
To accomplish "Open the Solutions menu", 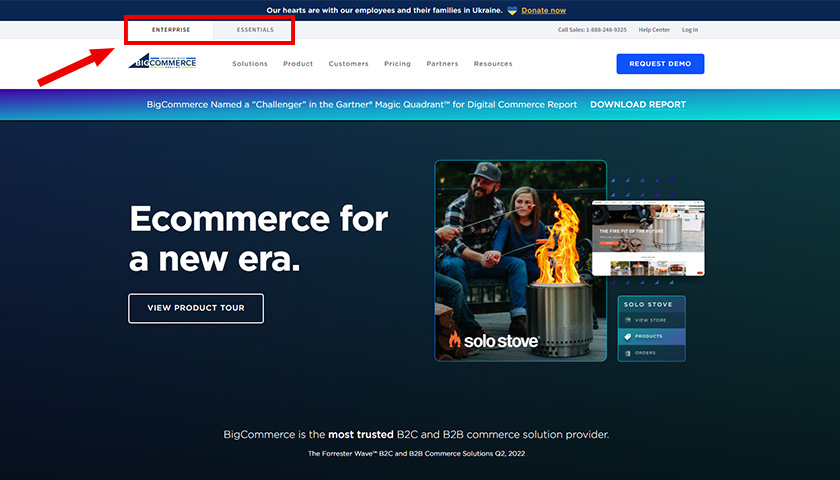I will [250, 64].
